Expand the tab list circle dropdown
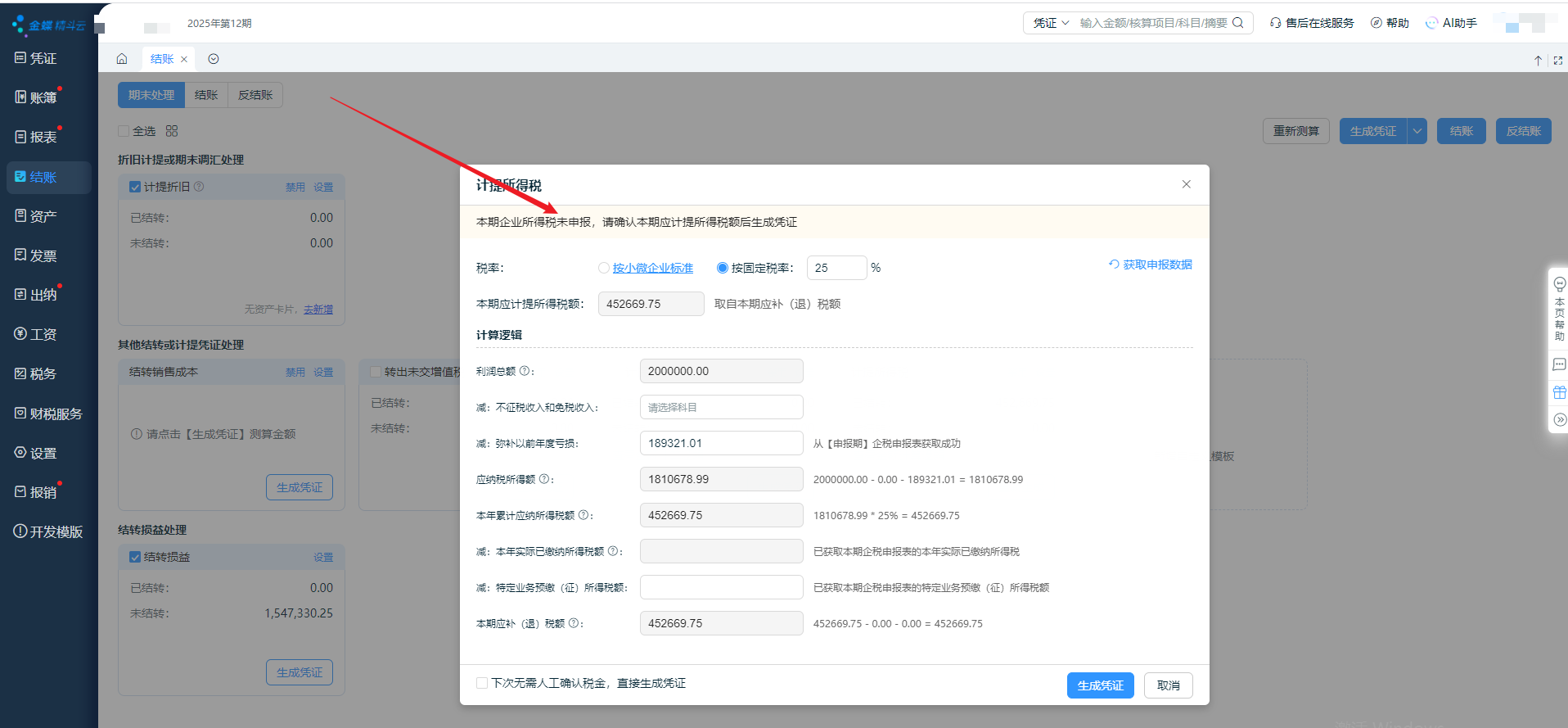This screenshot has width=1568, height=728. pos(214,59)
